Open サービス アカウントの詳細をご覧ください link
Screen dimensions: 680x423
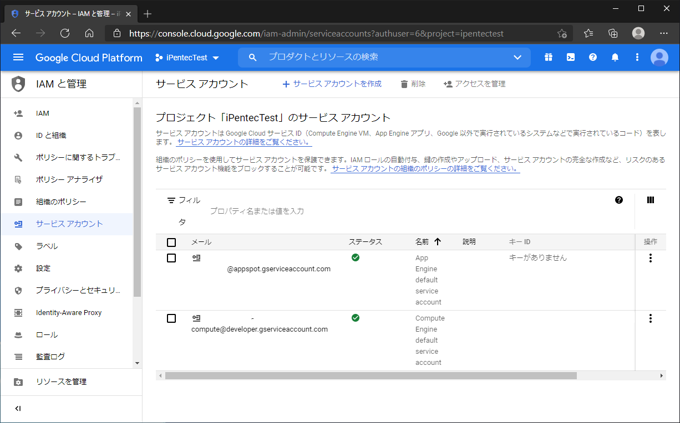click(244, 142)
